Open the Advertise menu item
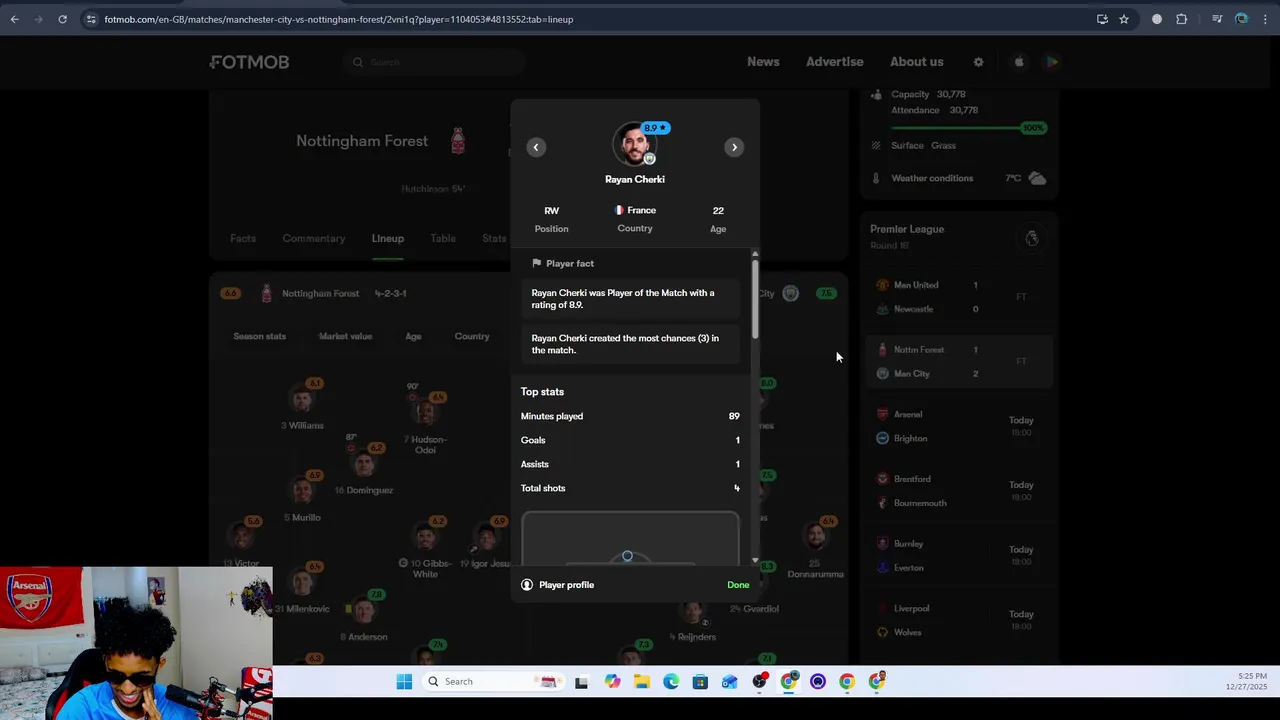1280x720 pixels. pos(835,62)
